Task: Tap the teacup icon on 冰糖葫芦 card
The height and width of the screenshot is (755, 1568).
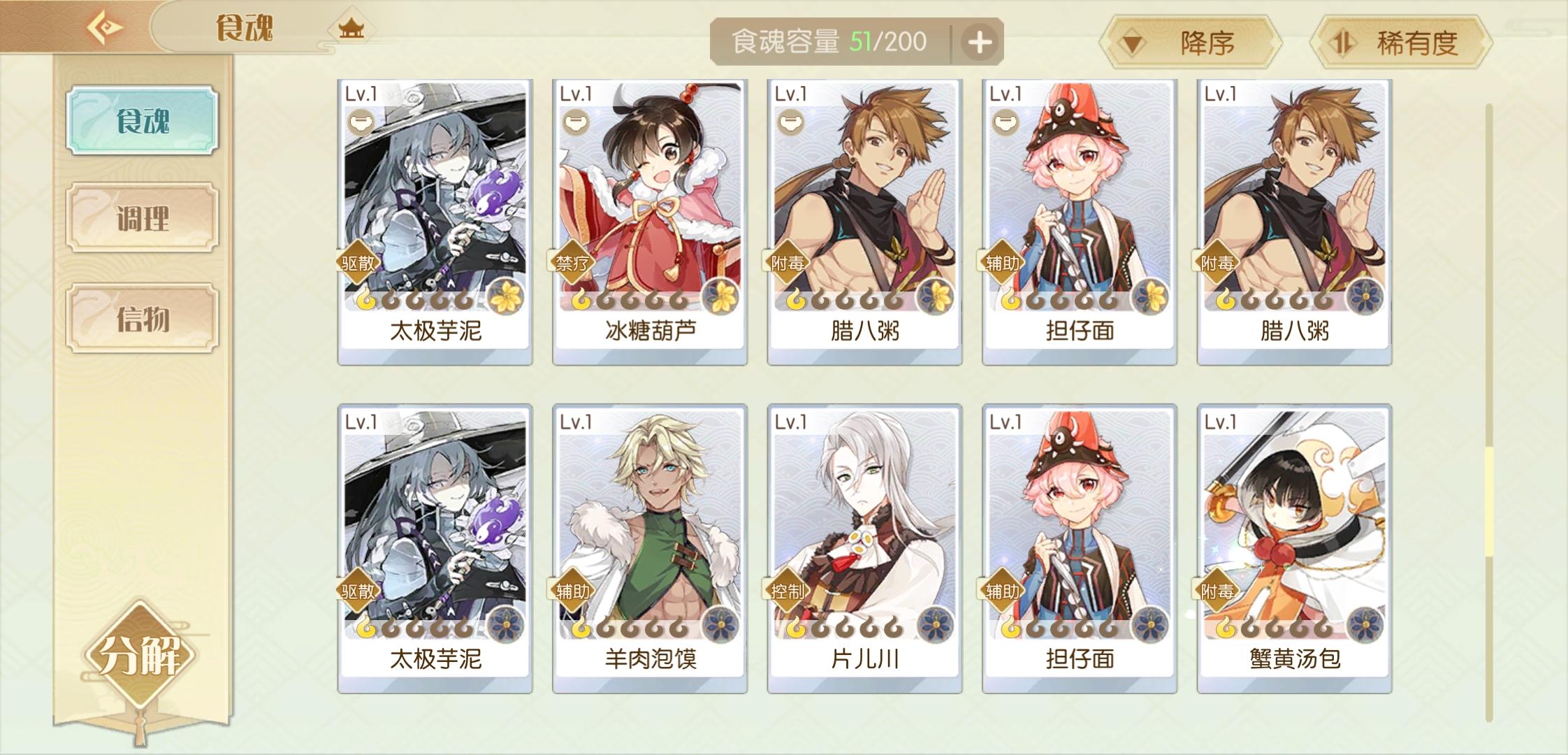Action: tap(576, 123)
